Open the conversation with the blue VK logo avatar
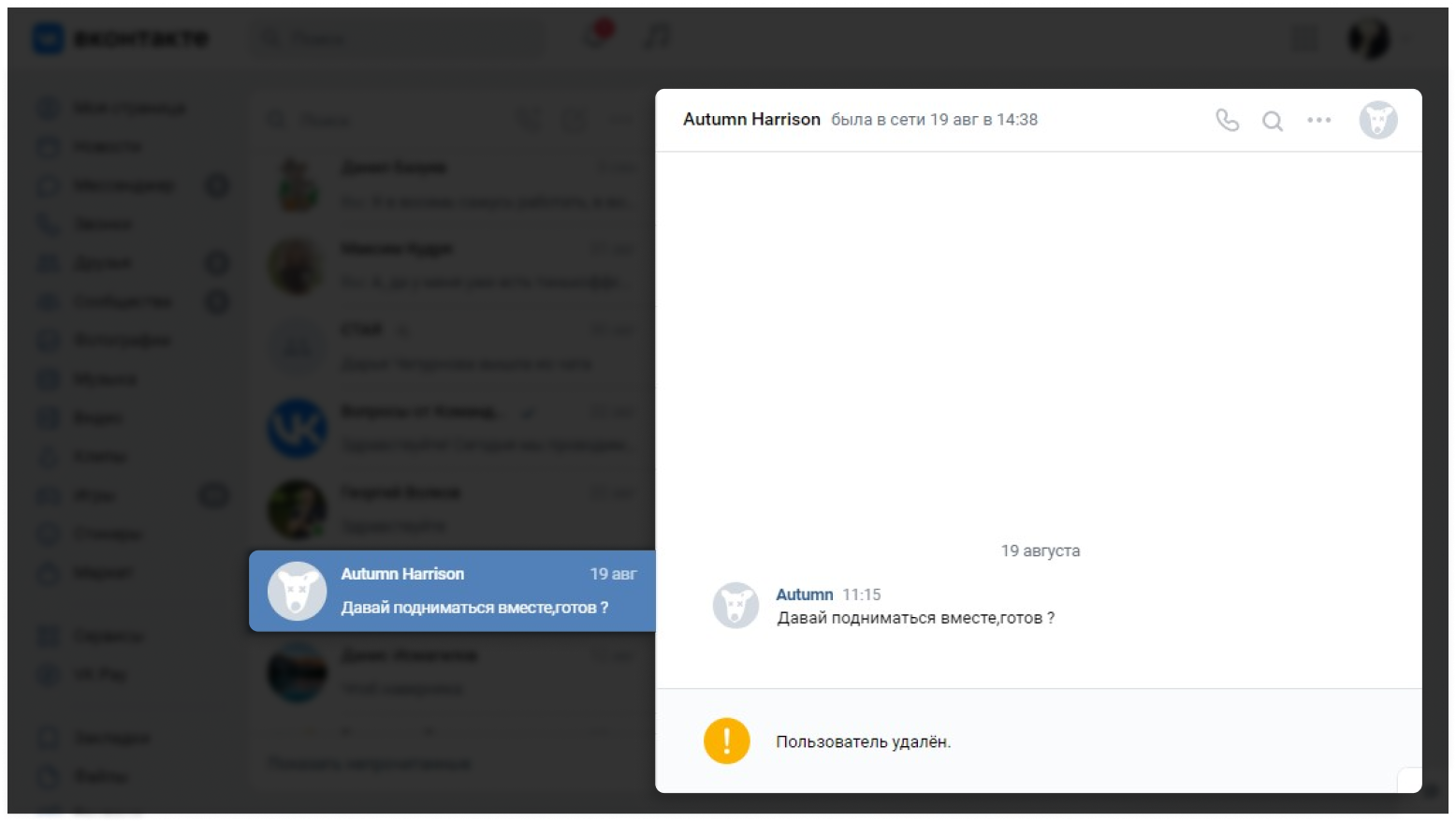 452,428
